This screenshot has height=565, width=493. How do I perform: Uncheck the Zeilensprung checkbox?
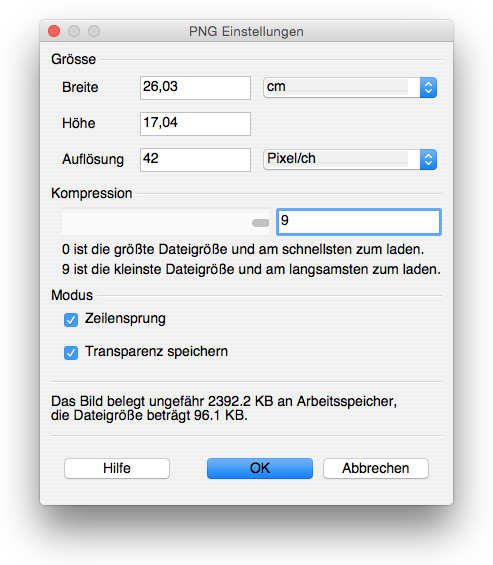coord(71,320)
